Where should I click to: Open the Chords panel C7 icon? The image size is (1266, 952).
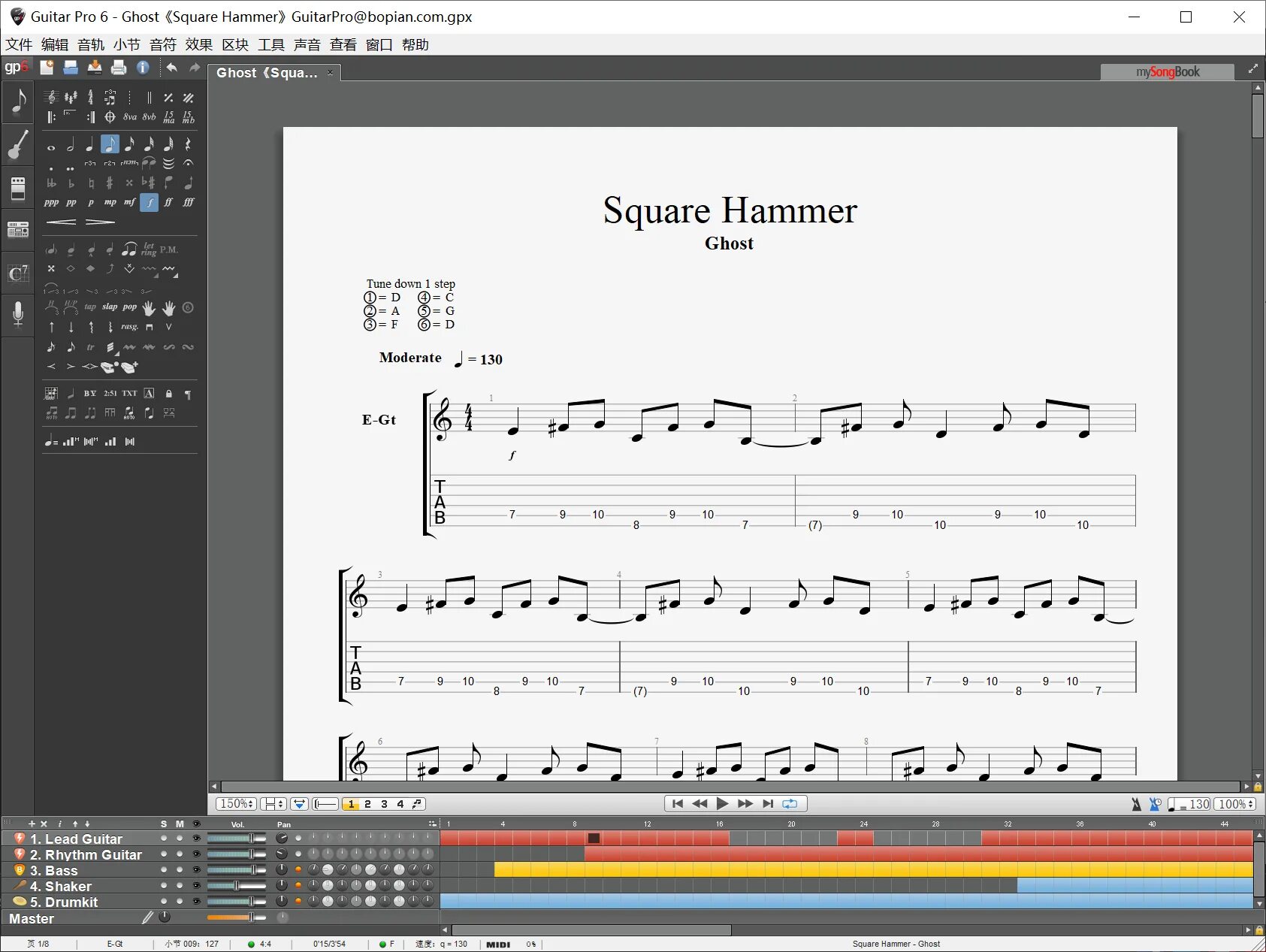(x=18, y=273)
